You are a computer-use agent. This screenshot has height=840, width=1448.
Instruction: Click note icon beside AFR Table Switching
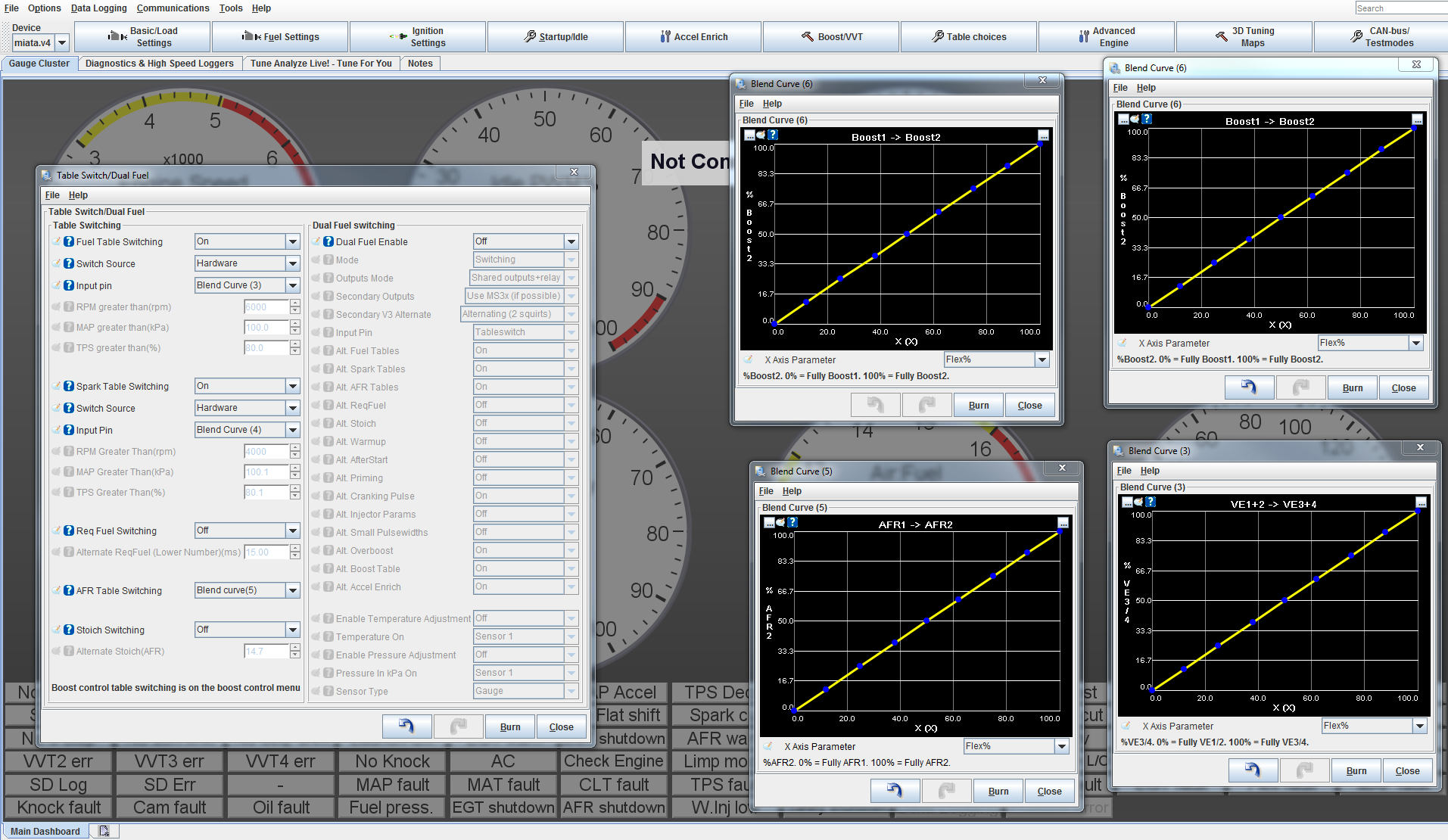click(57, 590)
